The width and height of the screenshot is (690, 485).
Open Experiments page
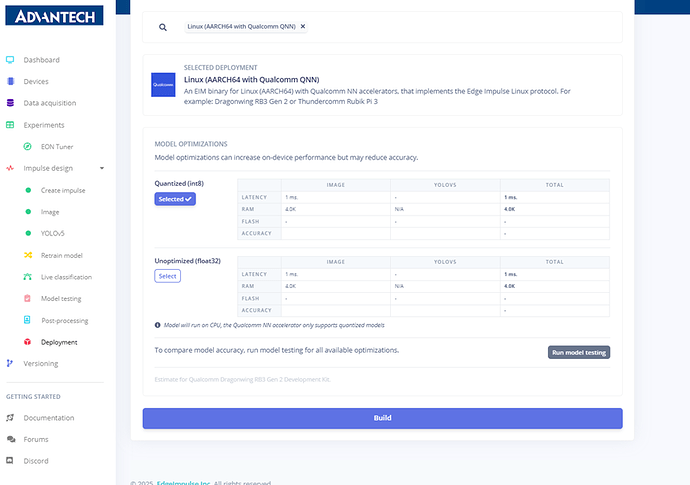[x=44, y=125]
